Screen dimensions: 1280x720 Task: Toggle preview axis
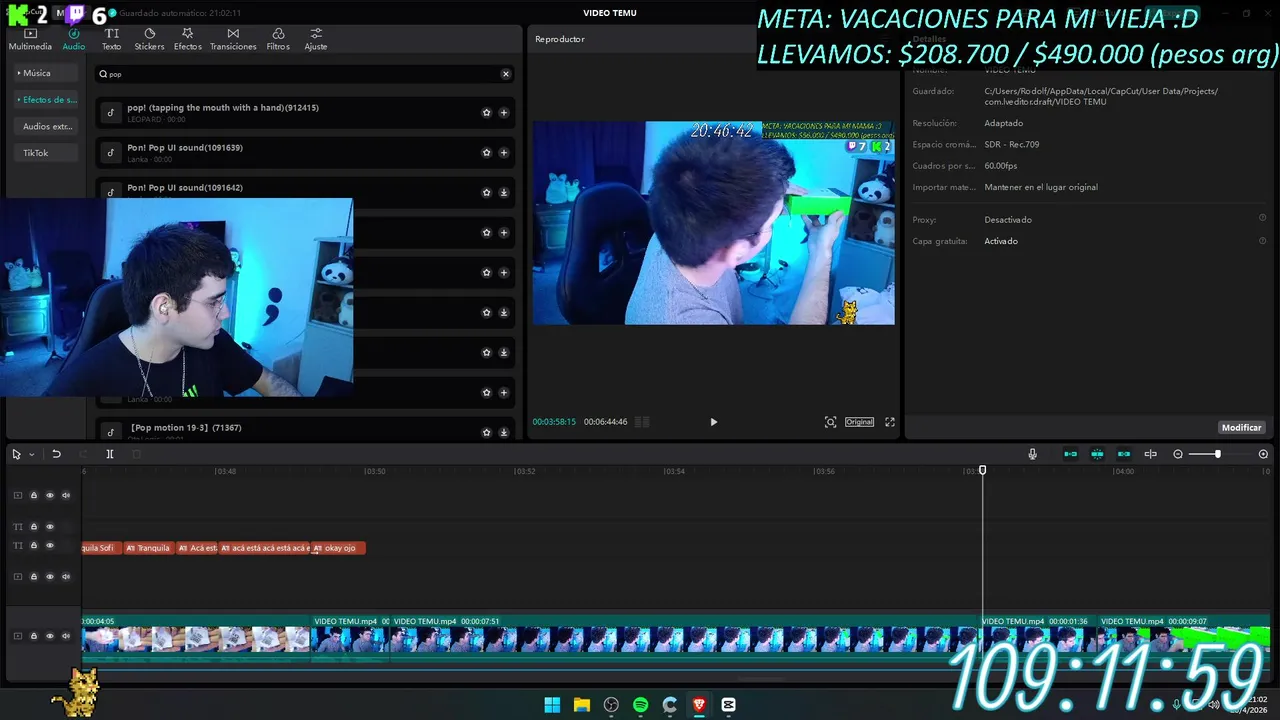click(x=1150, y=454)
